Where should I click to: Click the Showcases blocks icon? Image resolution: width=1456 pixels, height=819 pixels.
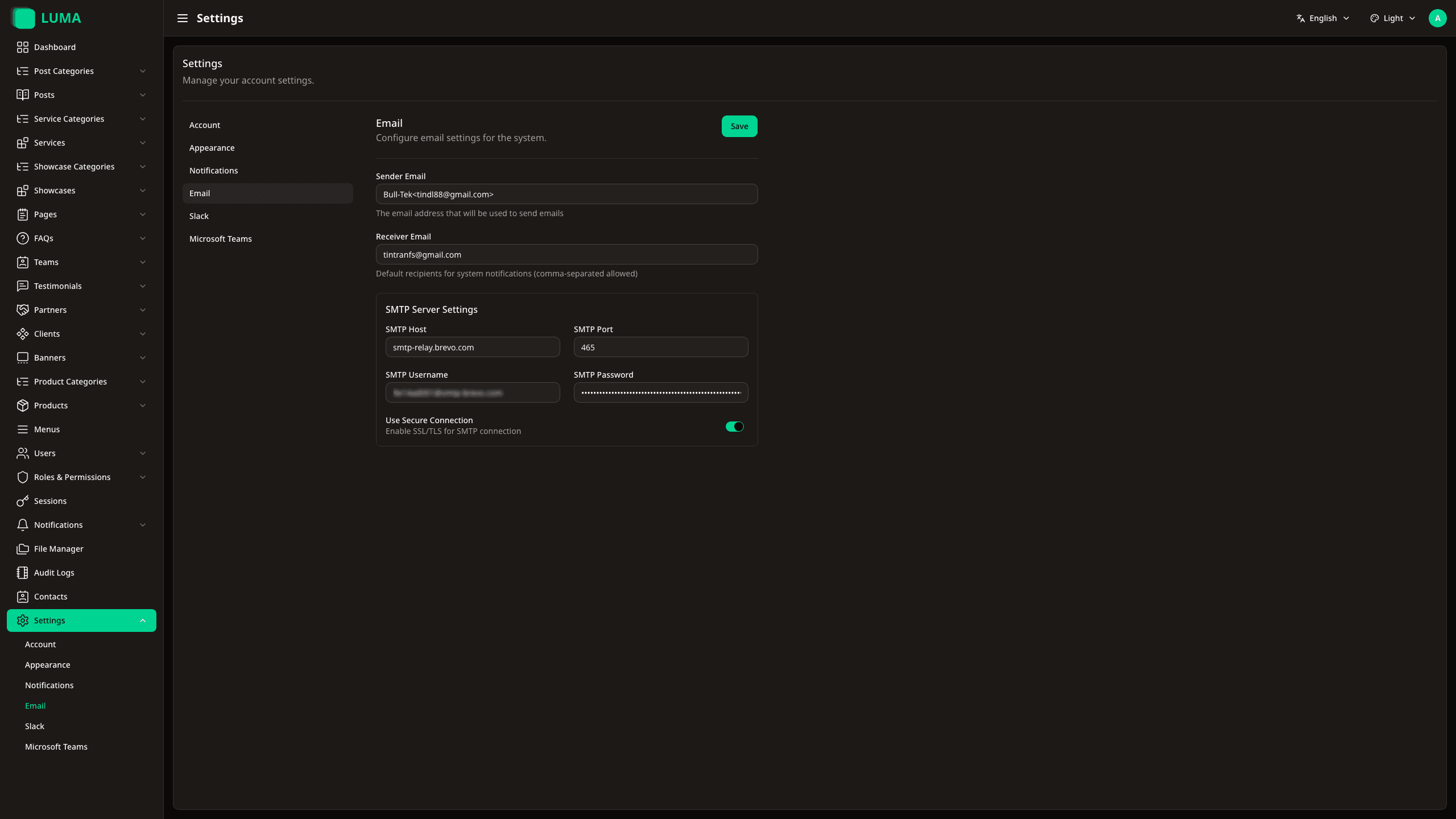23,191
